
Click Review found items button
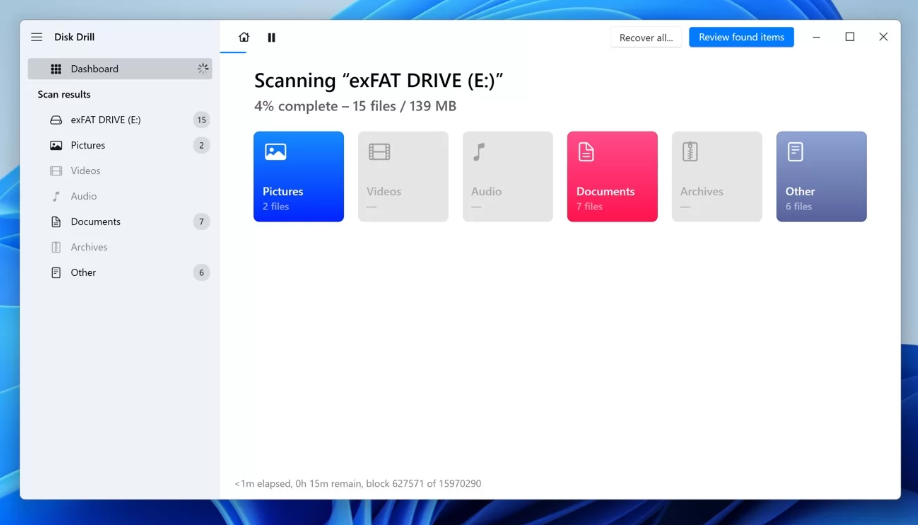741,37
